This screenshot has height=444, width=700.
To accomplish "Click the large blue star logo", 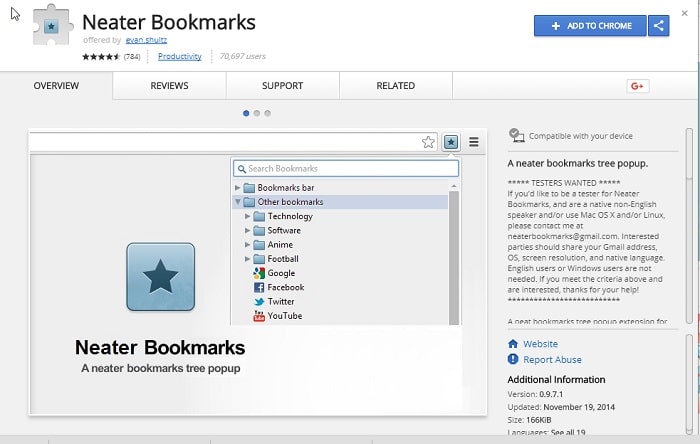I will (x=160, y=277).
